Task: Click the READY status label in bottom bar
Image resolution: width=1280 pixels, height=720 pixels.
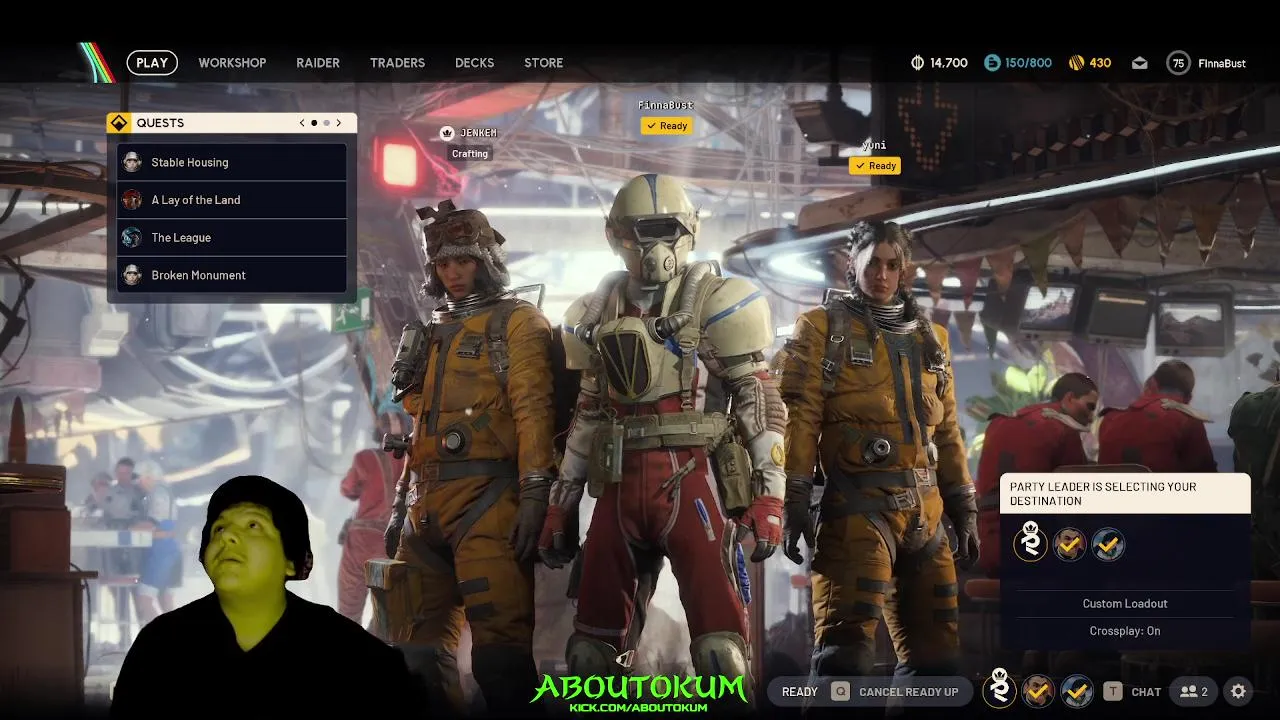Action: tap(800, 692)
